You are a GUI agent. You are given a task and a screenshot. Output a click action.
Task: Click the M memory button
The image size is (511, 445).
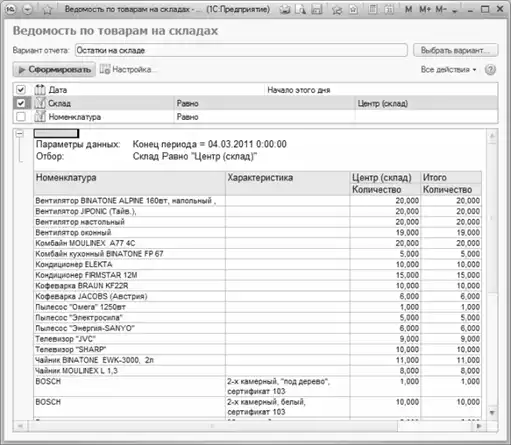click(x=408, y=9)
